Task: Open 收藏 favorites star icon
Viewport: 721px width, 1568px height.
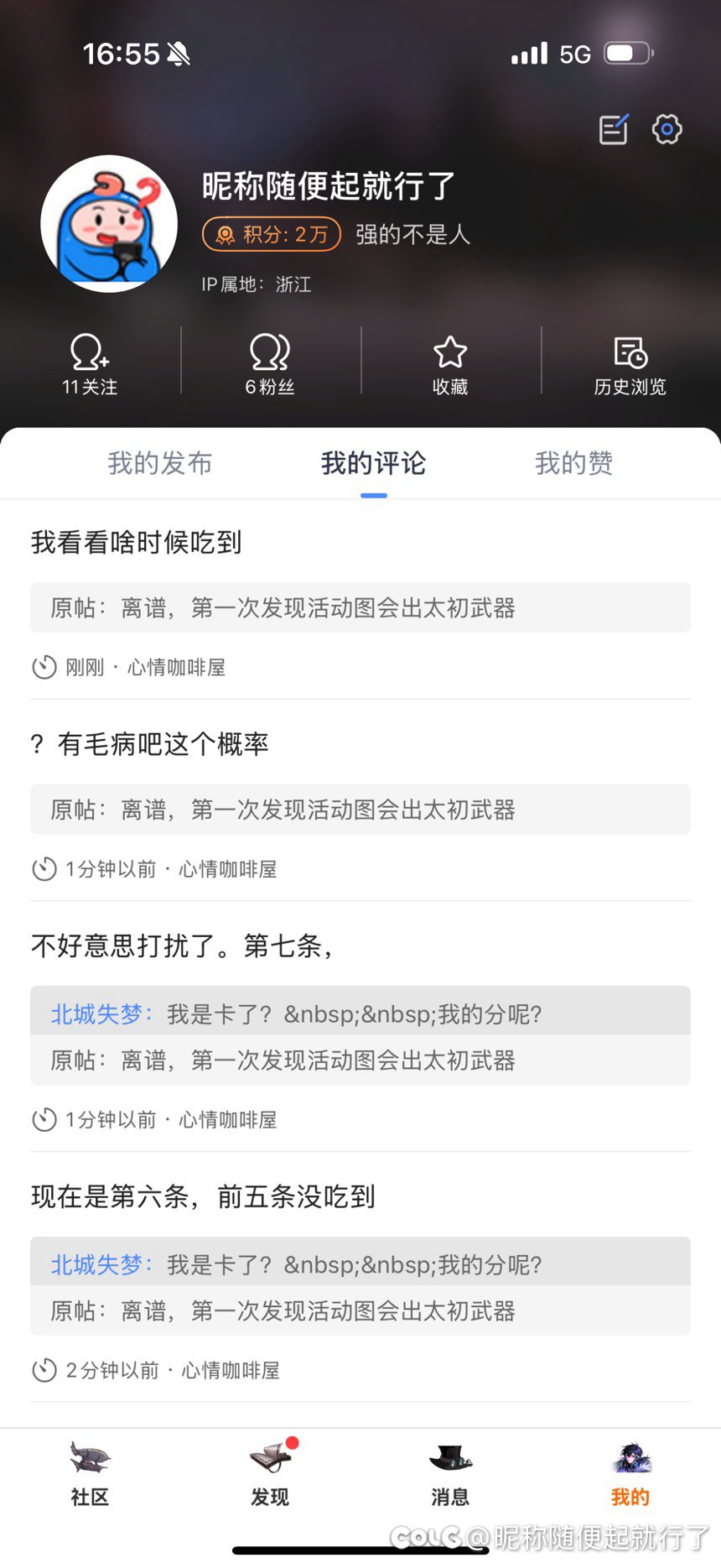Action: click(450, 364)
